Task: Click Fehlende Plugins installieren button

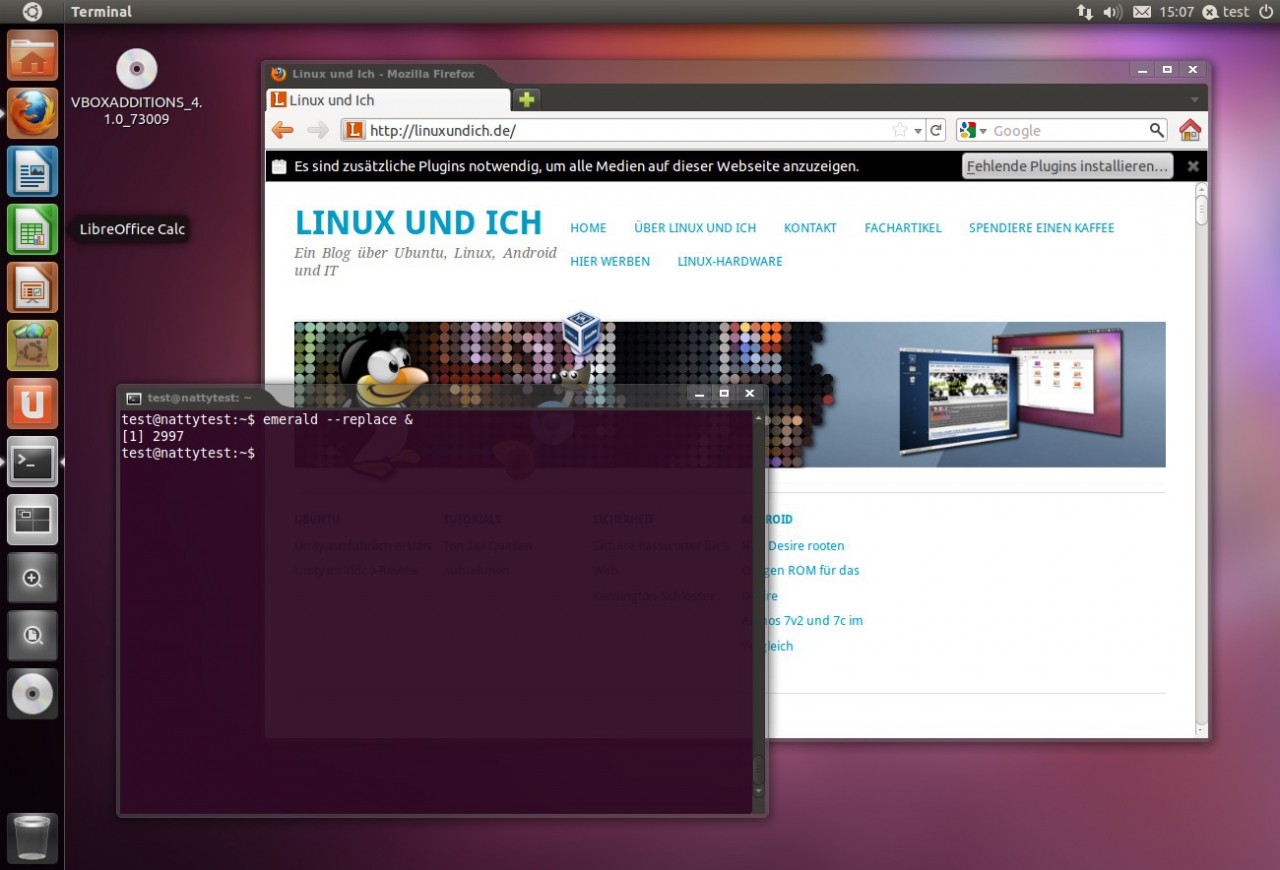Action: tap(1067, 166)
